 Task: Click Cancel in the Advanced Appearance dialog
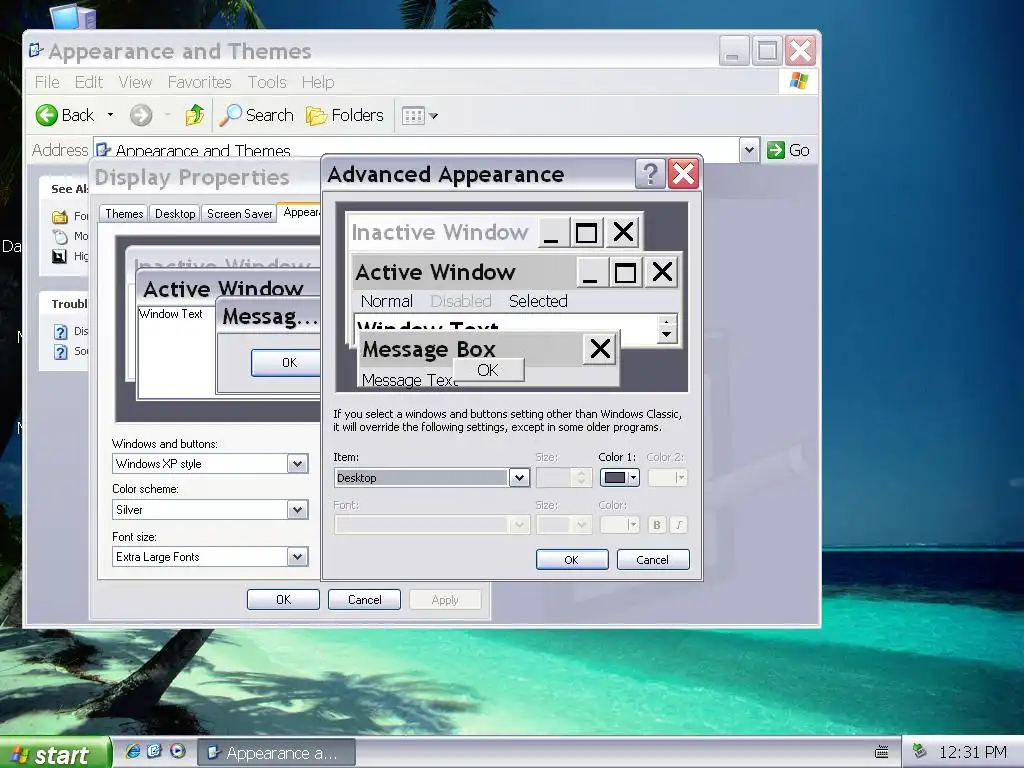pyautogui.click(x=652, y=560)
